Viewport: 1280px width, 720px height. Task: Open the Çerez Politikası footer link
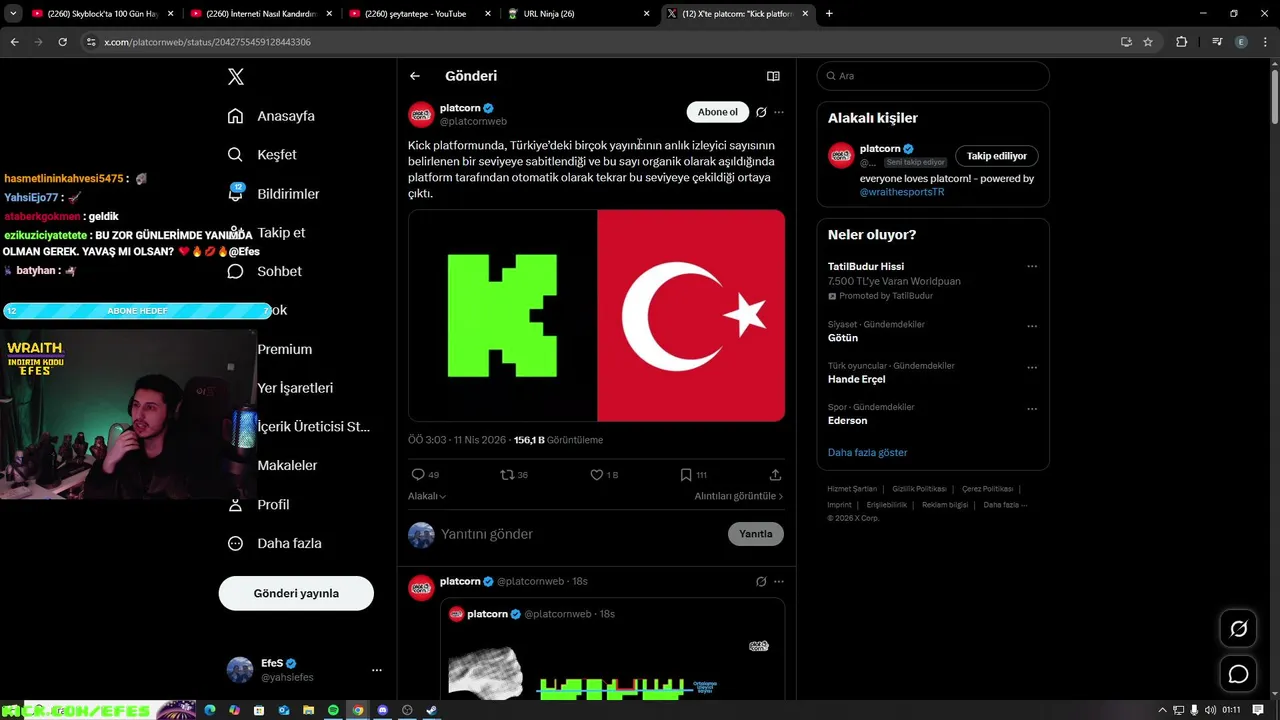click(x=987, y=489)
